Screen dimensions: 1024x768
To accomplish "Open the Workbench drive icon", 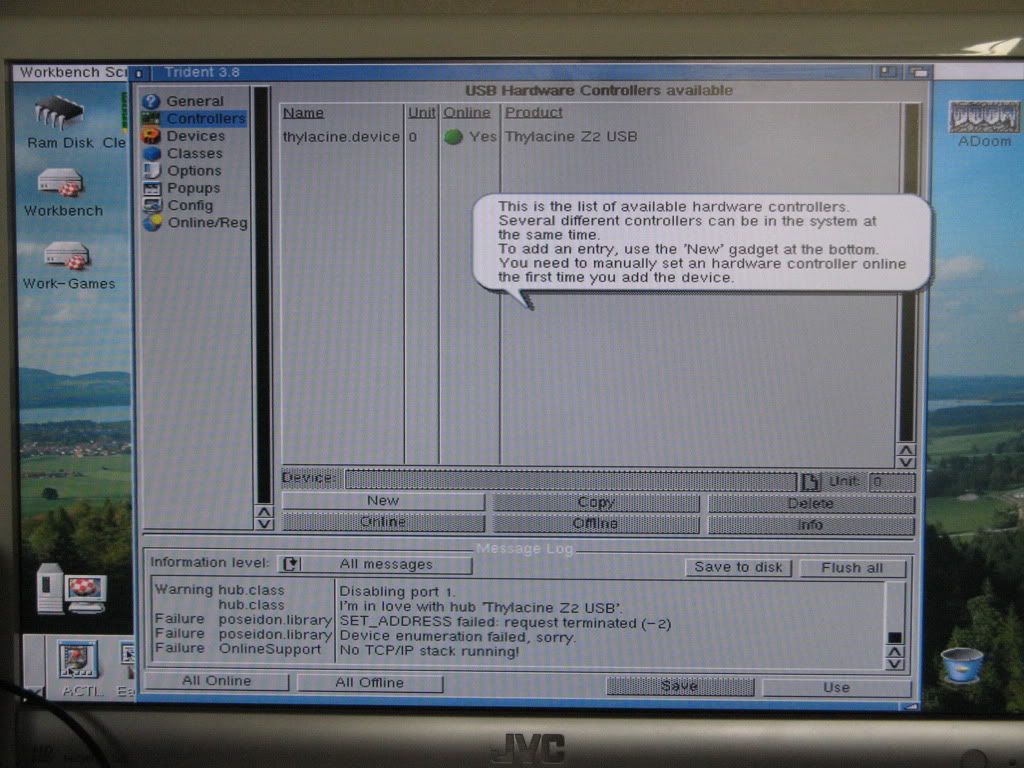I will coord(60,184).
